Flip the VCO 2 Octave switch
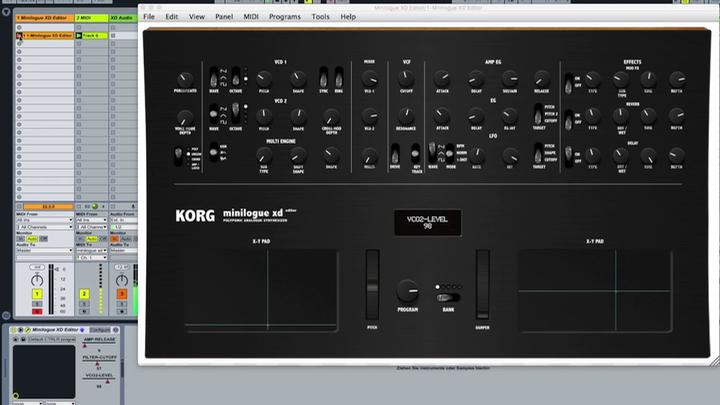 tap(236, 113)
